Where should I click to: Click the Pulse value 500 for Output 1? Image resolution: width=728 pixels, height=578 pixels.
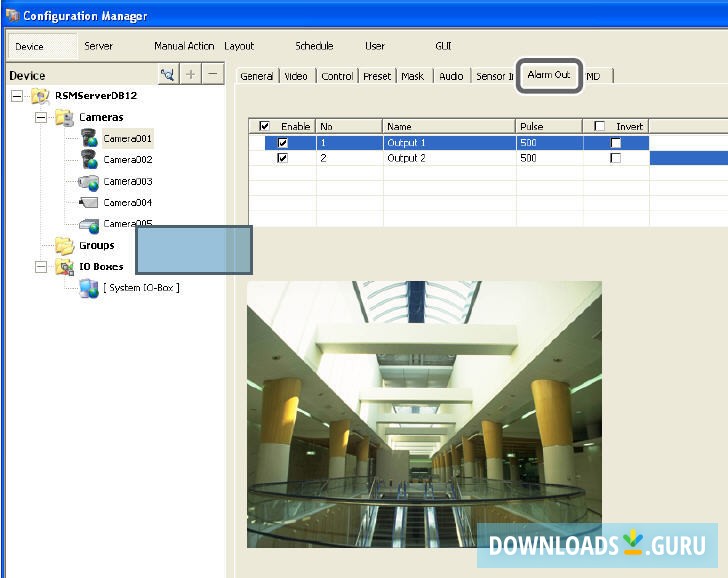coord(549,143)
